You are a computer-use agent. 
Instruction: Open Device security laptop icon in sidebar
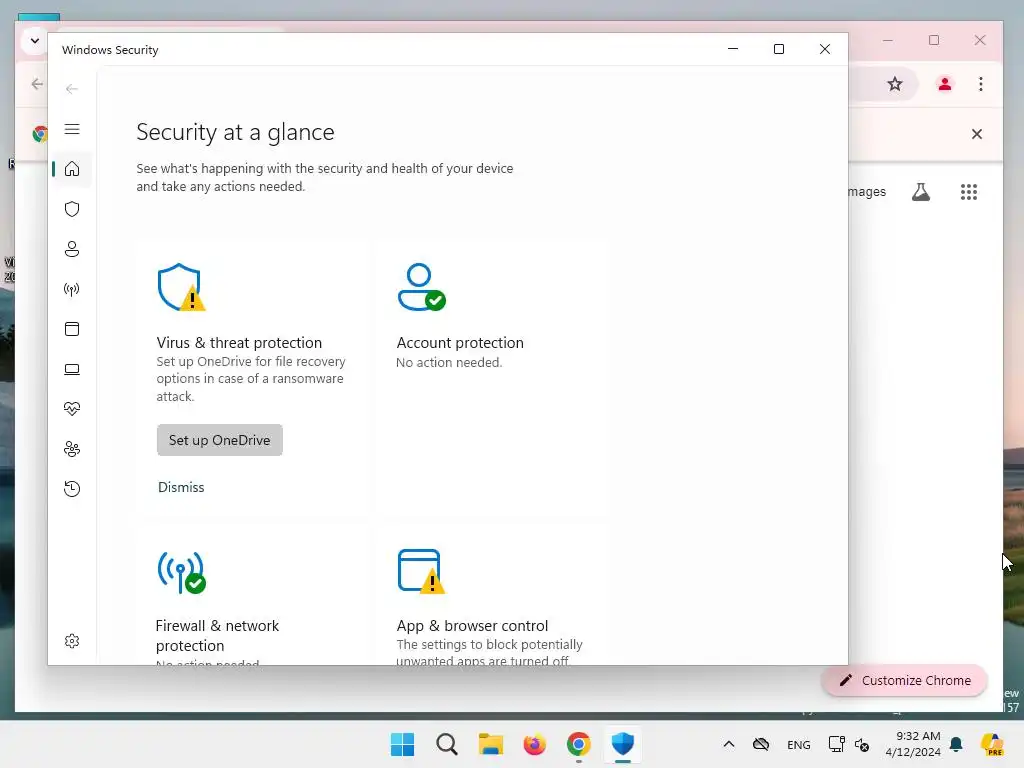(72, 369)
